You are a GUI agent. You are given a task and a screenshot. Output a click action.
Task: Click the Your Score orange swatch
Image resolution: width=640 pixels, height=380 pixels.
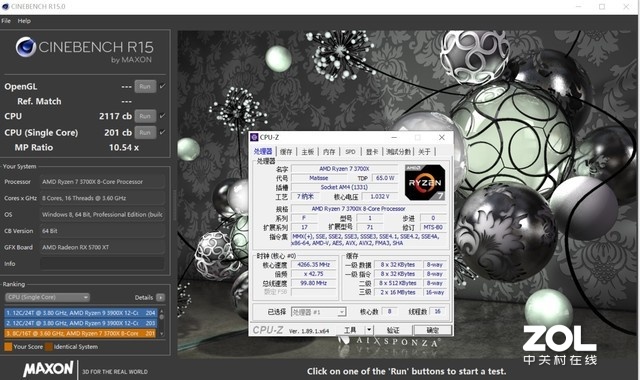click(x=8, y=347)
